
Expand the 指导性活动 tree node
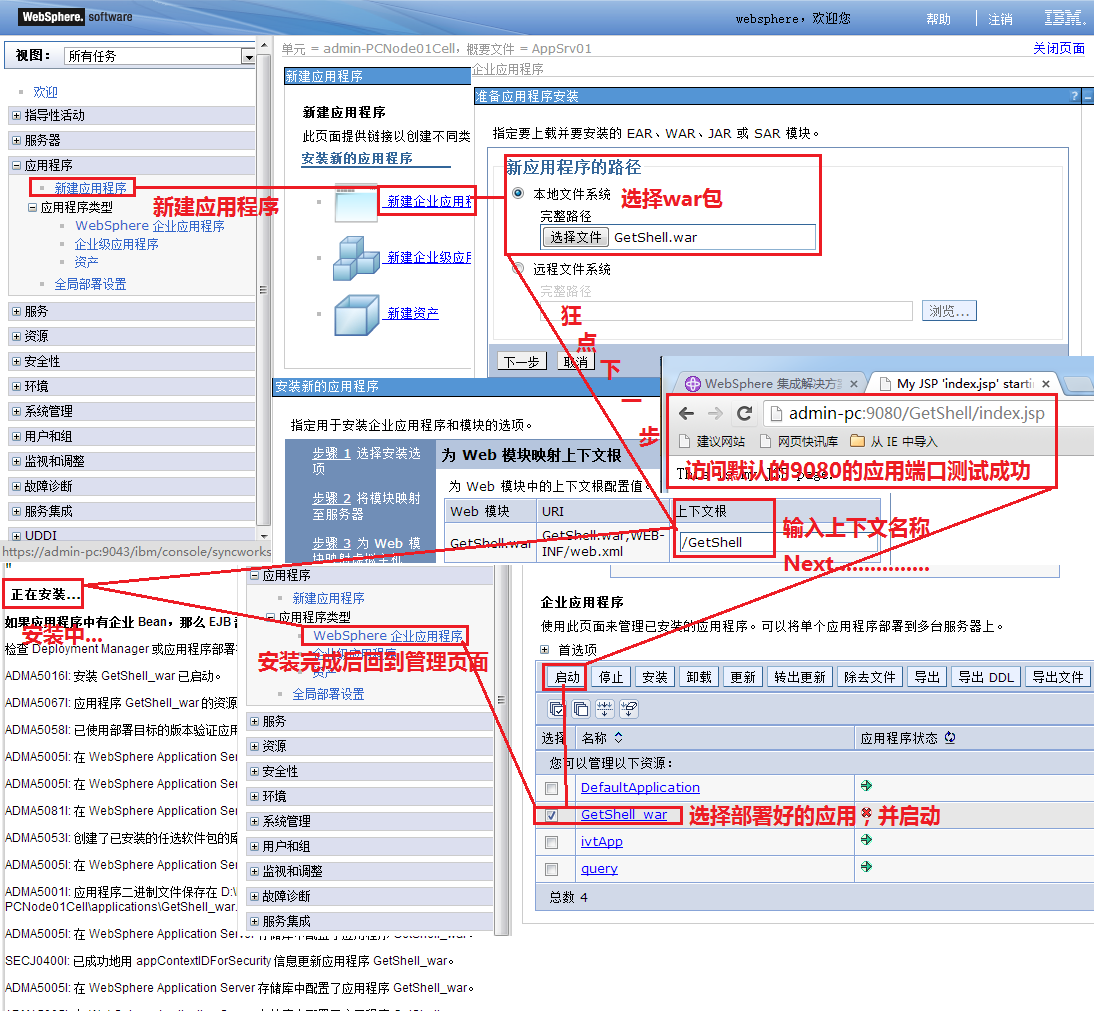tap(16, 115)
